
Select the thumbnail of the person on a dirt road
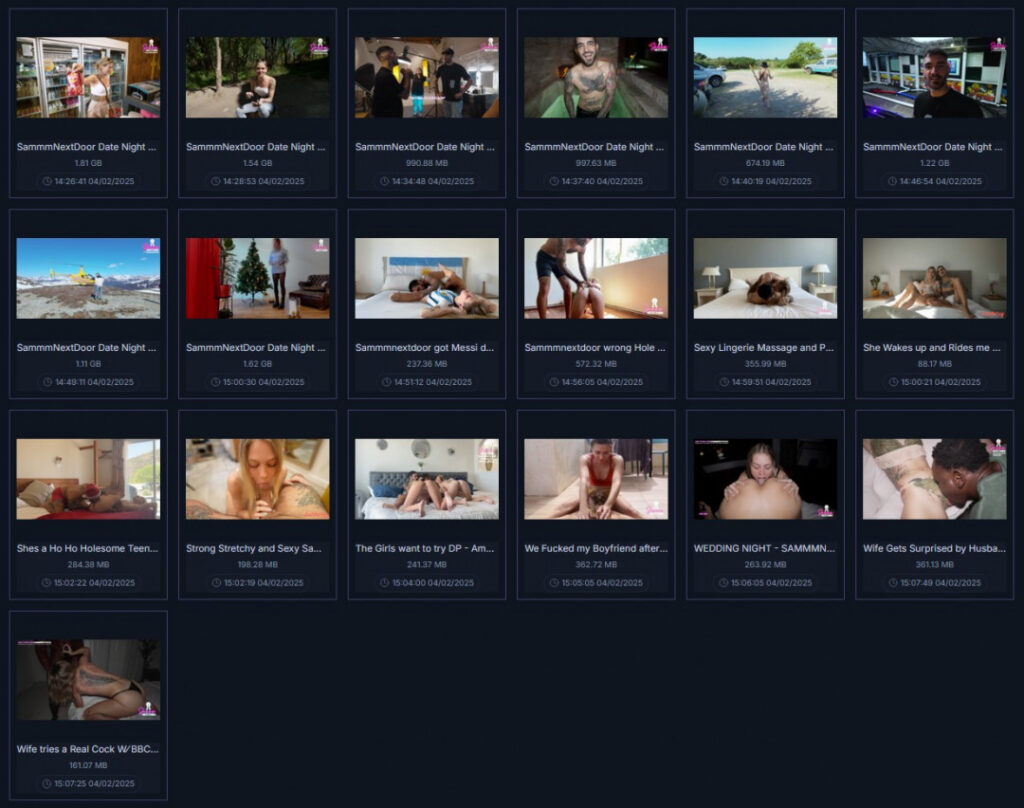coord(765,78)
